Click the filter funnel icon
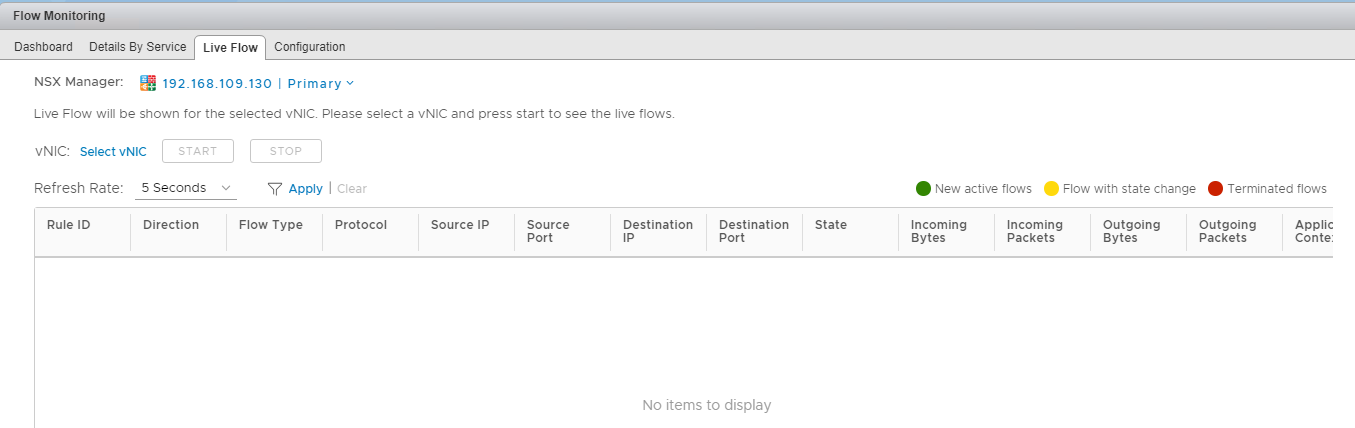 275,188
